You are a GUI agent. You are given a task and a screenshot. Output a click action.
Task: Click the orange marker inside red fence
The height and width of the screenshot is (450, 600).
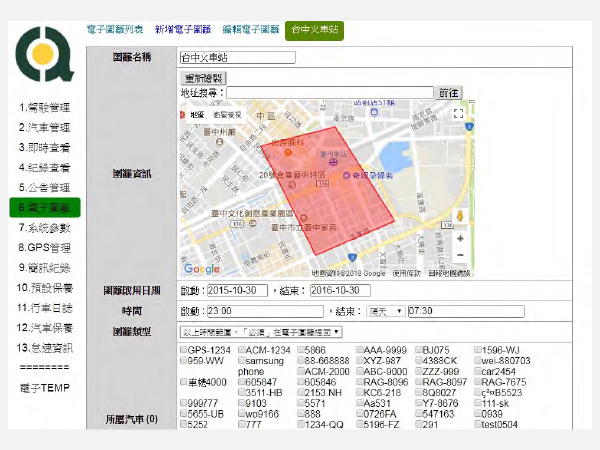point(288,153)
